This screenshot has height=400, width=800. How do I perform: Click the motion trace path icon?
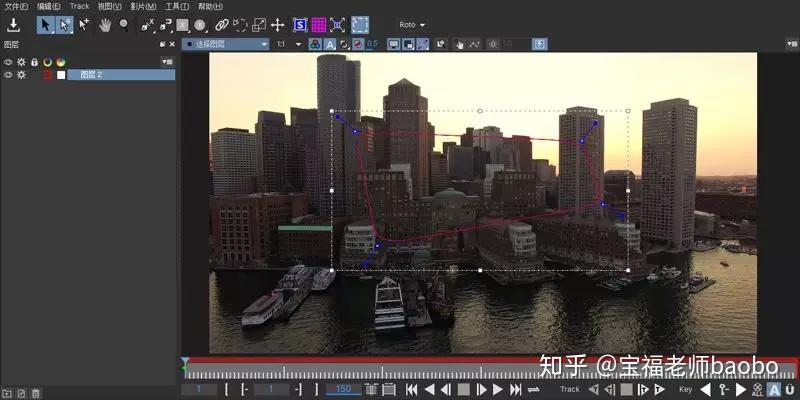tap(474, 44)
